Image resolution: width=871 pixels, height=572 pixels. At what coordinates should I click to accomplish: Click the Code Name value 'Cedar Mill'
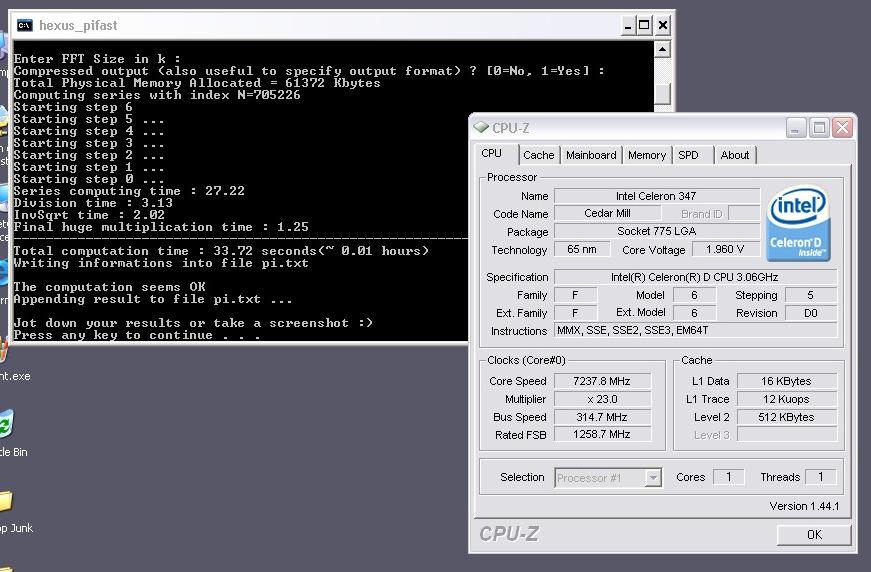[608, 213]
